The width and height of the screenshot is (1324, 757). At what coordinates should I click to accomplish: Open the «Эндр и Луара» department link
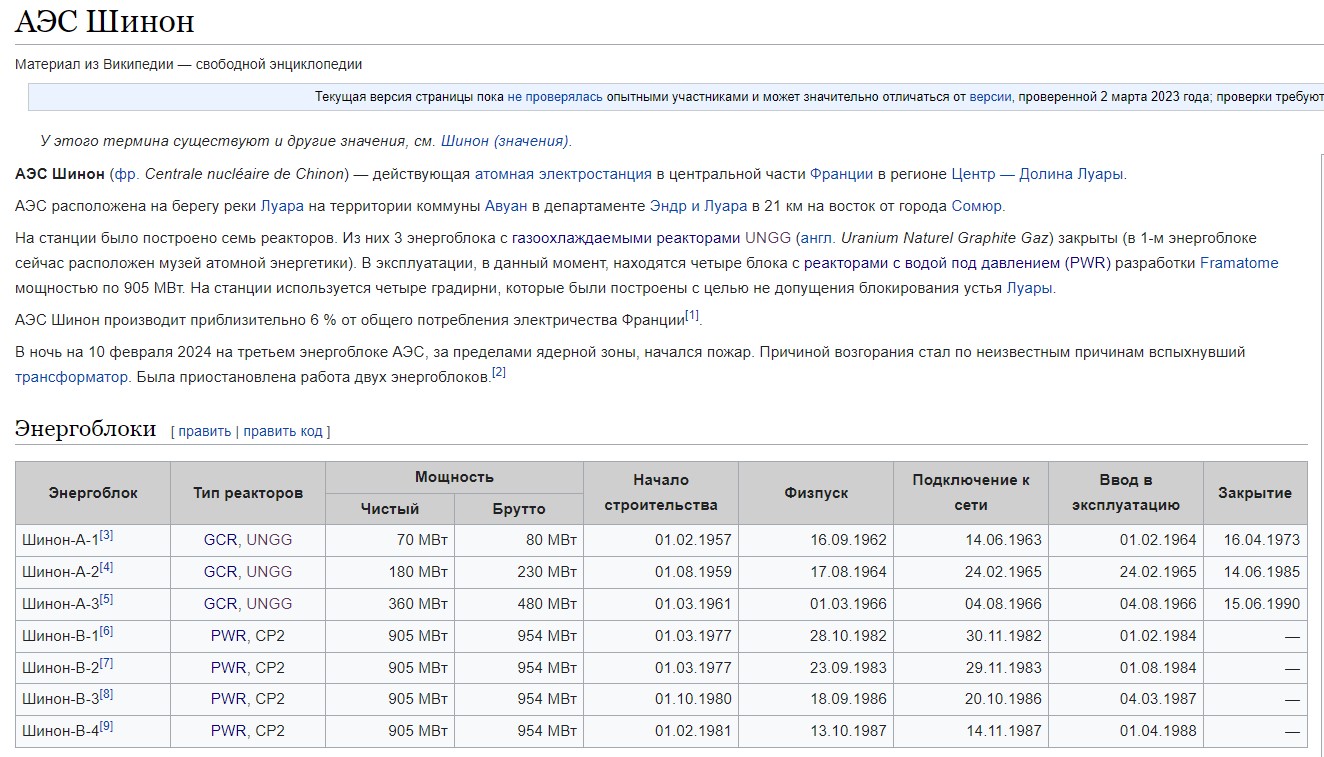(698, 206)
